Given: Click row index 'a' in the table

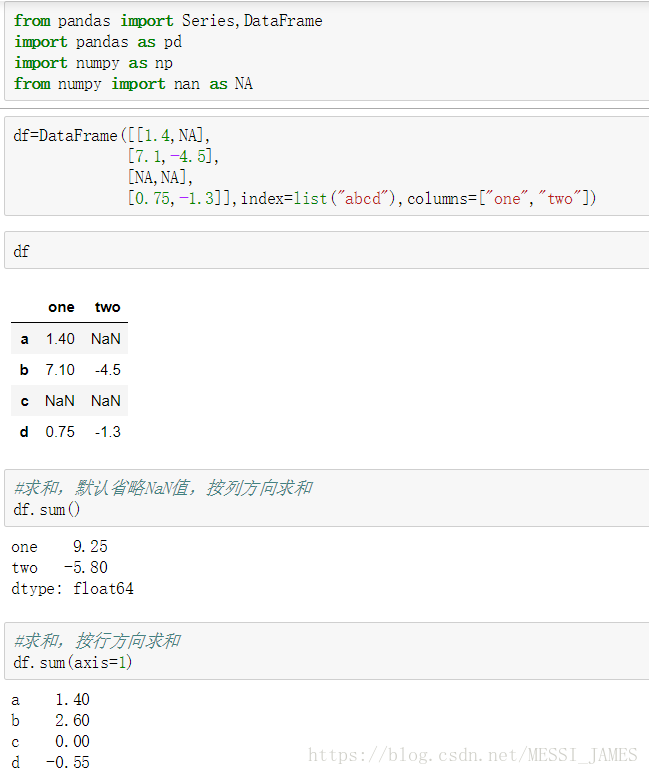Looking at the screenshot, I should [24, 339].
